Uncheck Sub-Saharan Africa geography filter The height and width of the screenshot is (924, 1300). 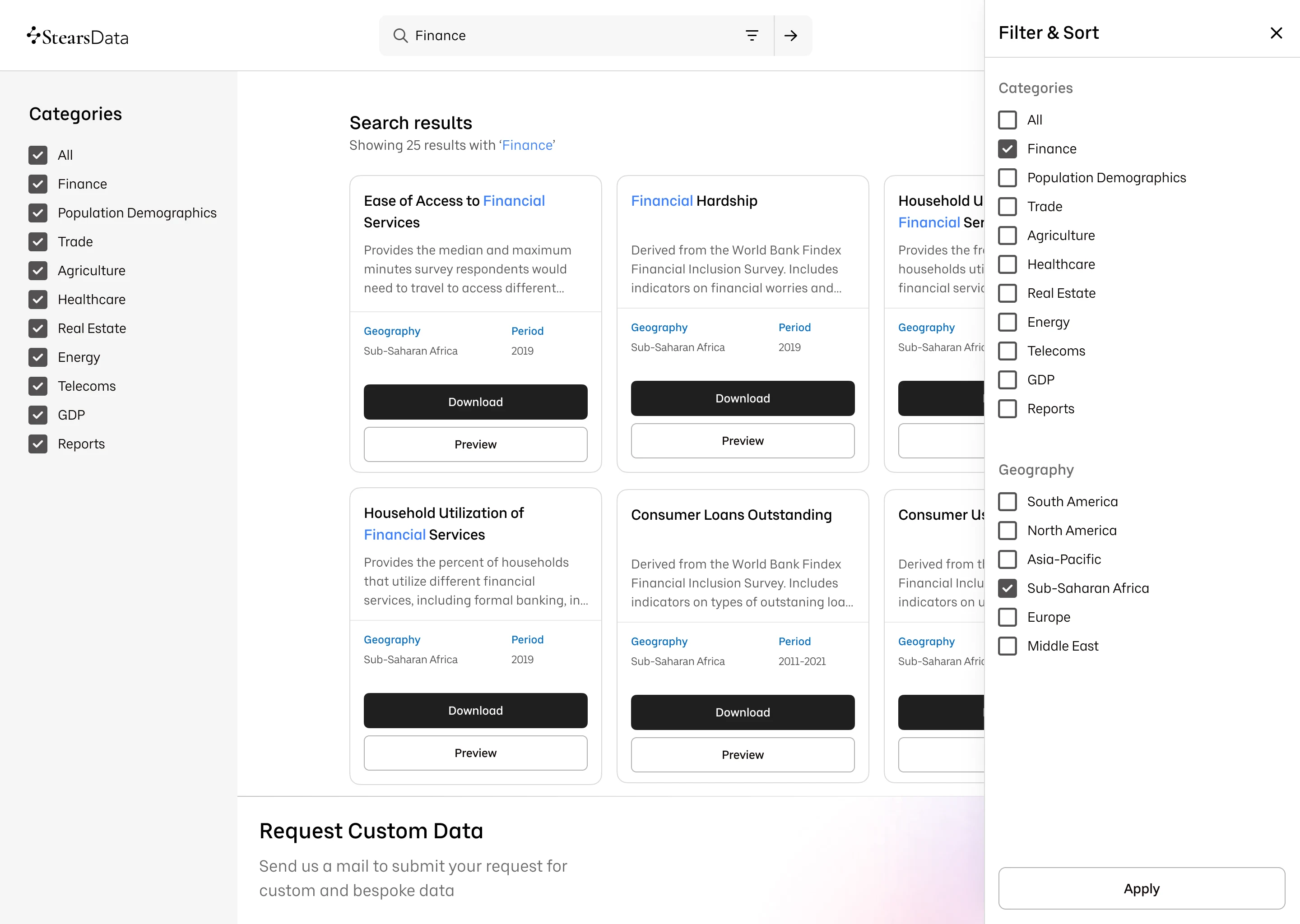(1007, 588)
